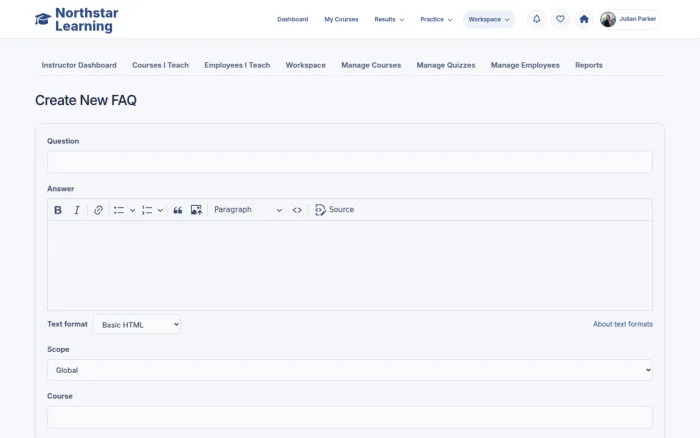Viewport: 700px width, 438px height.
Task: Toggle italic formatting in the Answer editor
Action: pyautogui.click(x=77, y=210)
